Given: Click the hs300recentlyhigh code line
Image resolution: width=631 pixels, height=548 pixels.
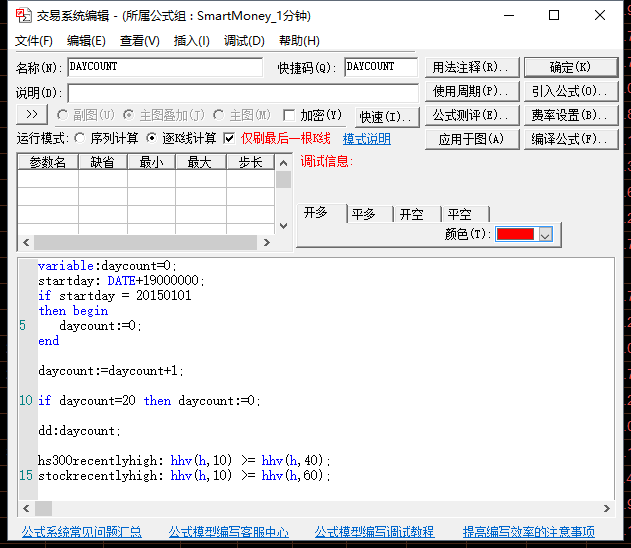Looking at the screenshot, I should [x=184, y=460].
